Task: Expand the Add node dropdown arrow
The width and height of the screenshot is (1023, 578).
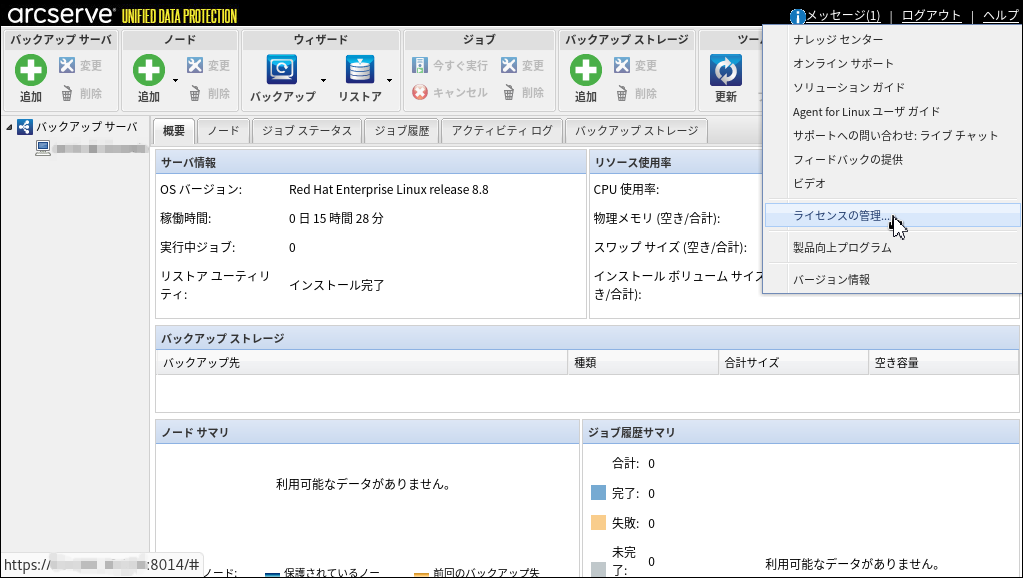Action: [176, 80]
